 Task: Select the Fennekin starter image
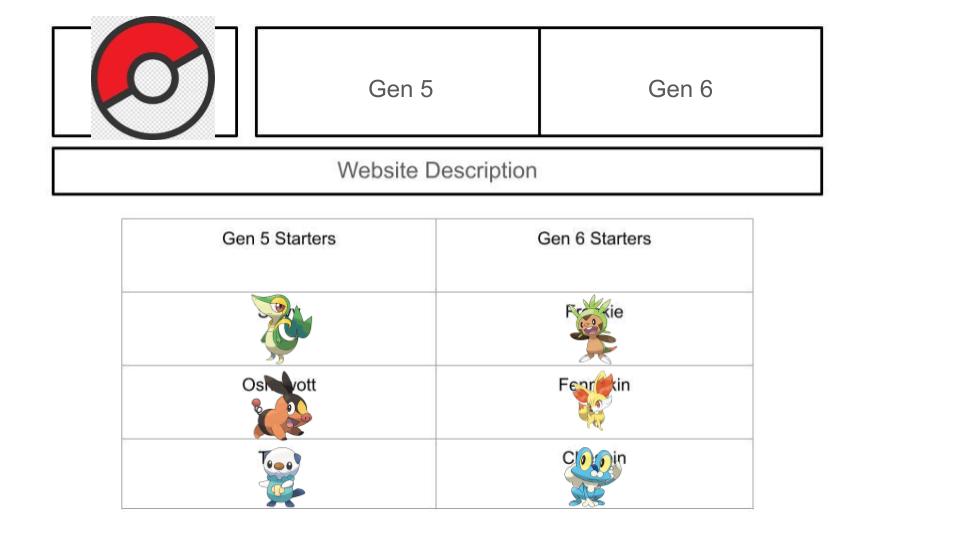[x=593, y=401]
